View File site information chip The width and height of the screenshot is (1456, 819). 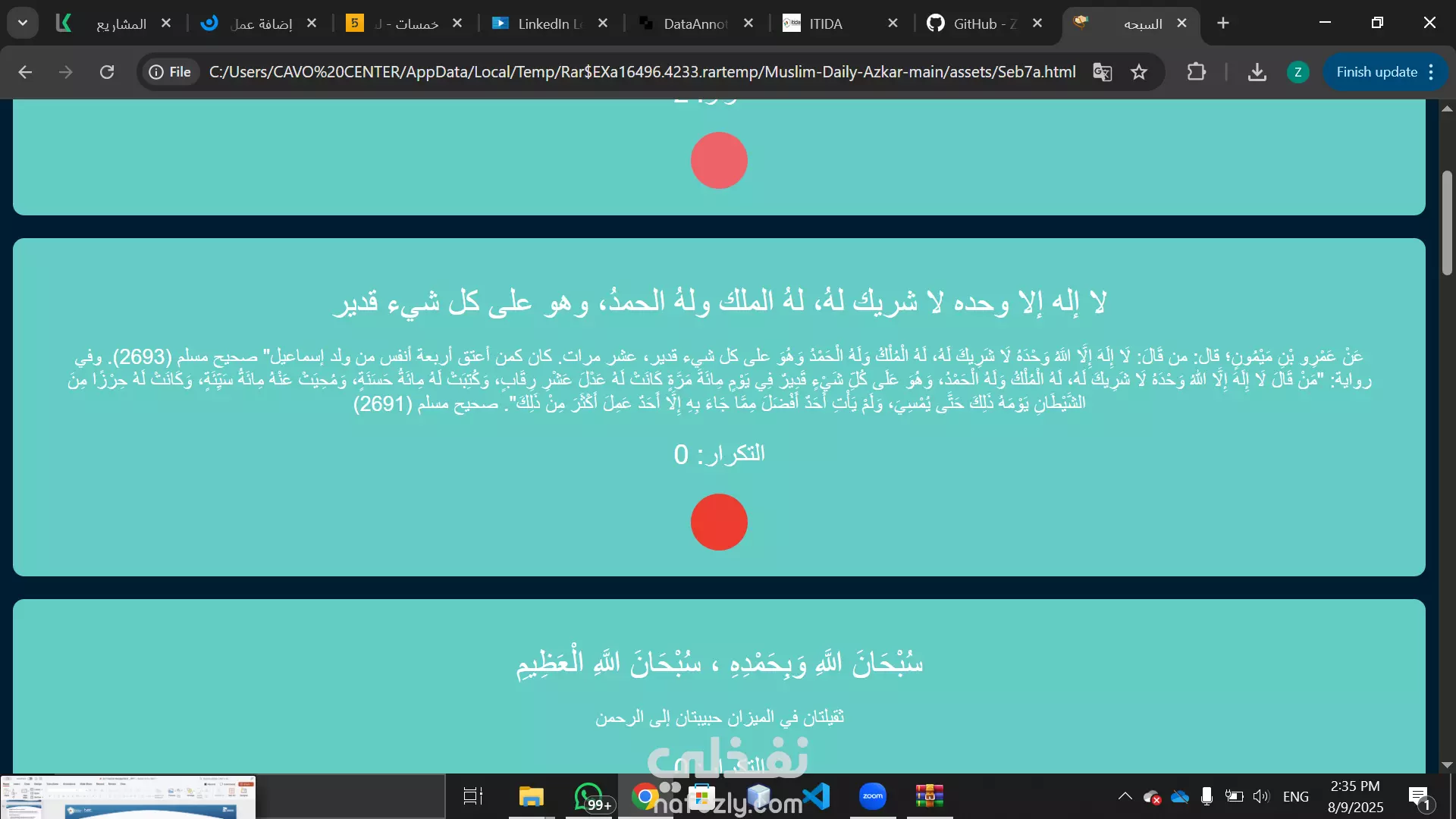(170, 72)
